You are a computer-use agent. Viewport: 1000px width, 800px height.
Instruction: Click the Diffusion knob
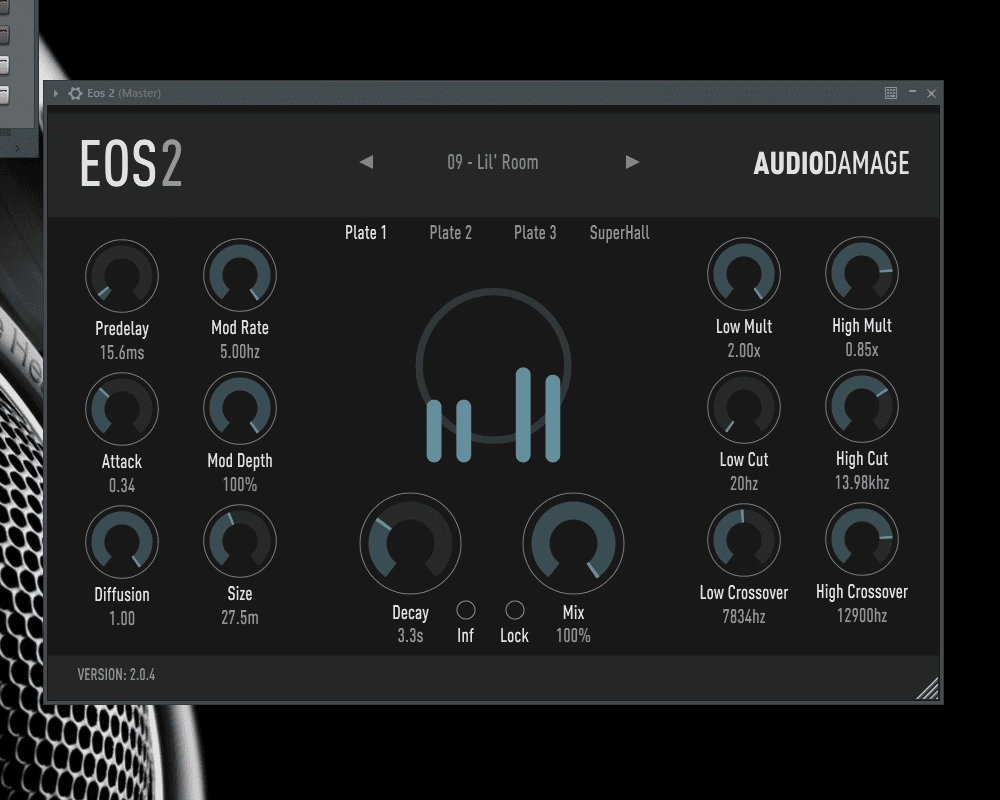[x=122, y=542]
